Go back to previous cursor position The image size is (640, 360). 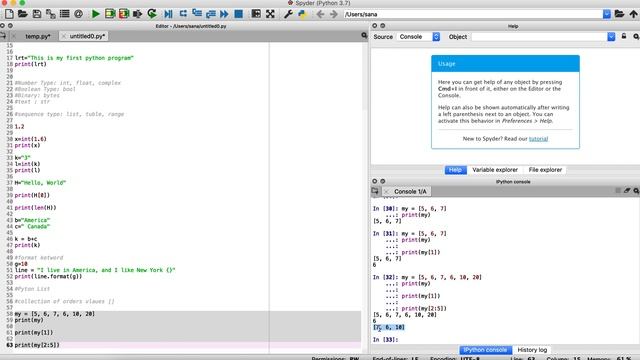pyautogui.click(x=320, y=14)
